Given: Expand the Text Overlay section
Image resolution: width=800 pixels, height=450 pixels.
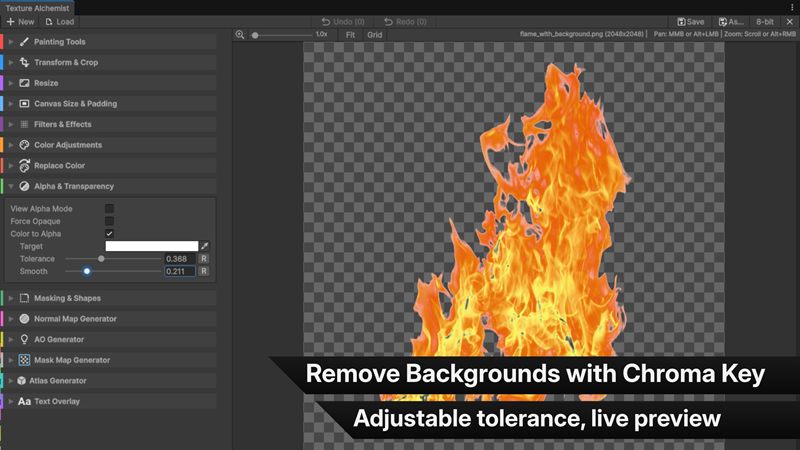Looking at the screenshot, I should click(11, 402).
